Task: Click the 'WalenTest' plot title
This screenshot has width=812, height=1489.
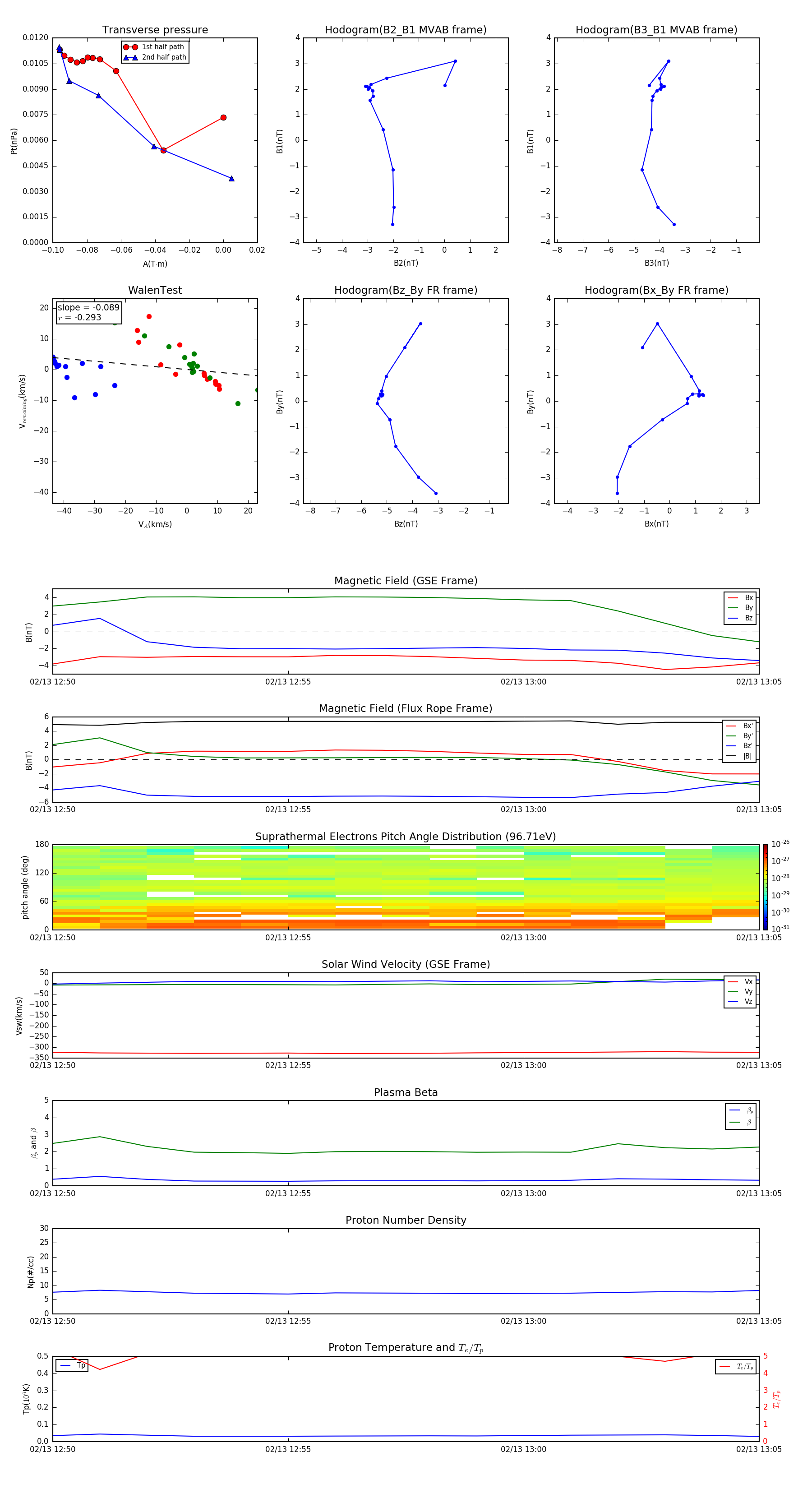Action: point(155,290)
